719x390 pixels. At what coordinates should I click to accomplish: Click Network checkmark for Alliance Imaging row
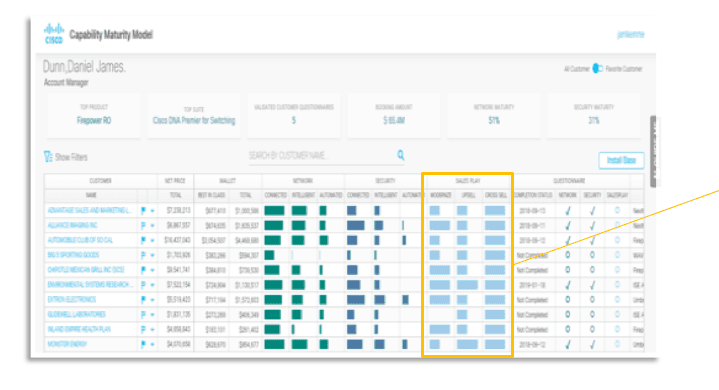[568, 225]
